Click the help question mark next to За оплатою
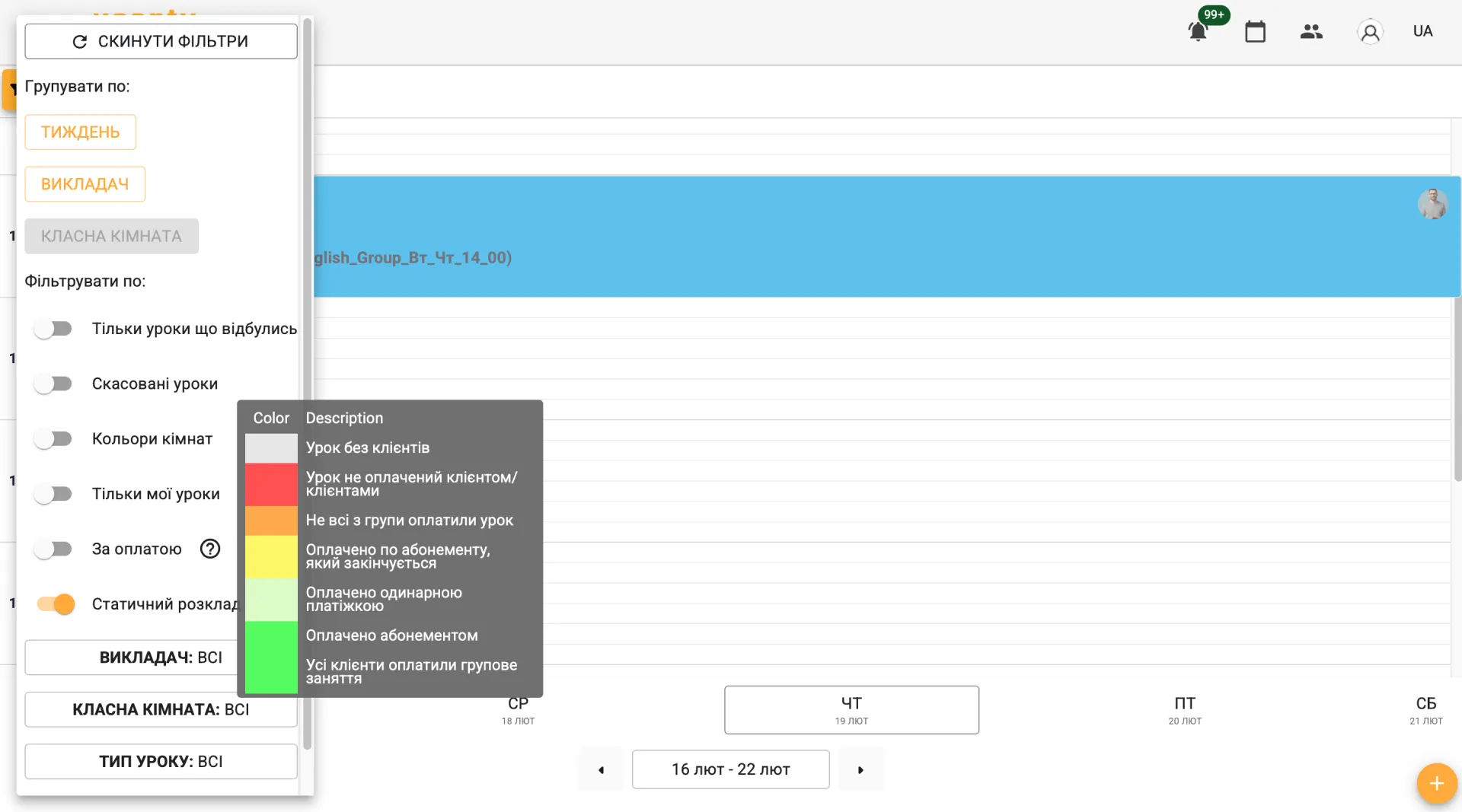 210,549
